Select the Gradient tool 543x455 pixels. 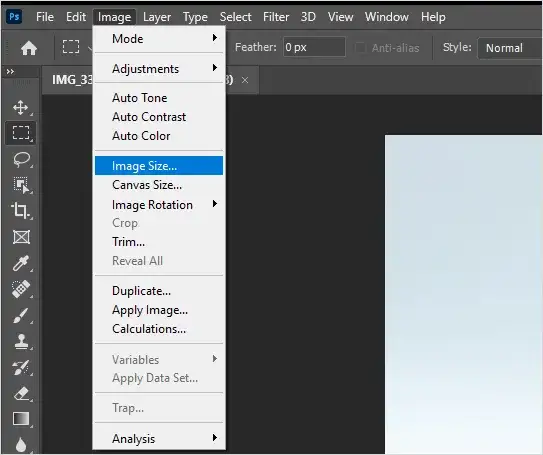[x=21, y=419]
